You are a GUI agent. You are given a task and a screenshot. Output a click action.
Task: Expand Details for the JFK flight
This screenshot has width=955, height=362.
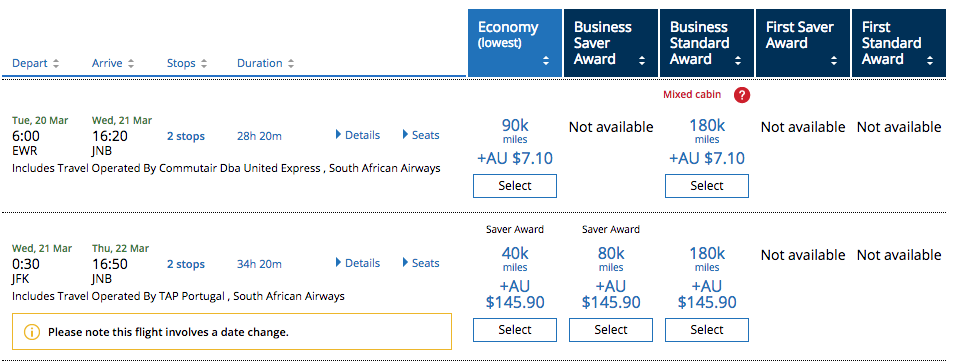358,263
